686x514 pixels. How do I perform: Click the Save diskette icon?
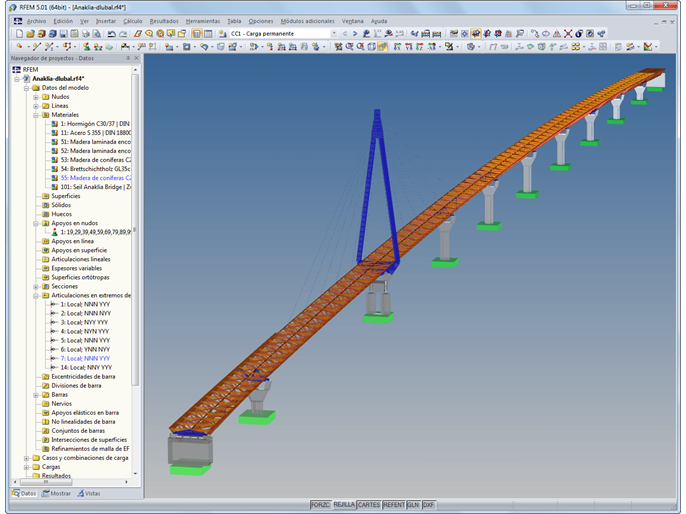click(x=63, y=34)
